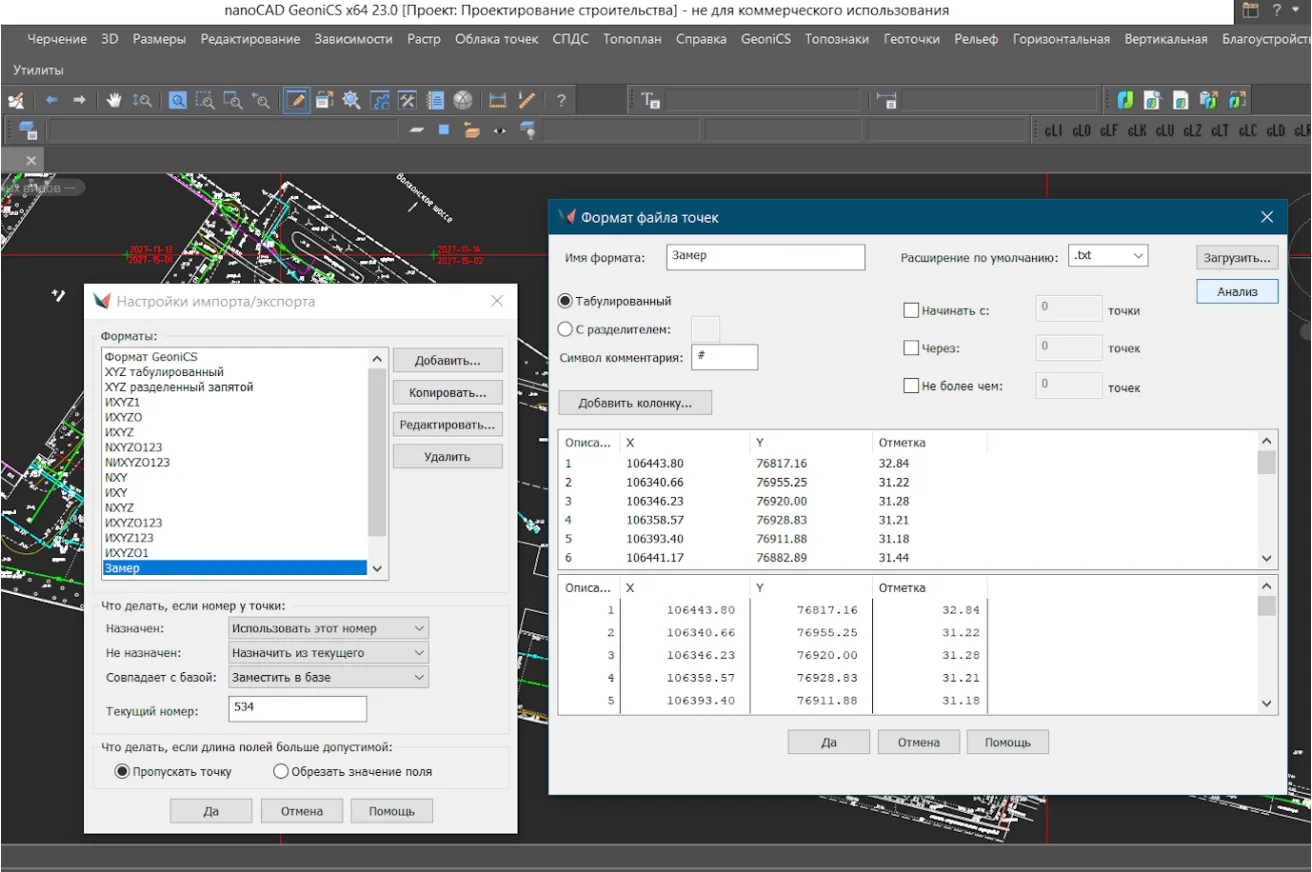Open the layers manager icon

(28, 131)
